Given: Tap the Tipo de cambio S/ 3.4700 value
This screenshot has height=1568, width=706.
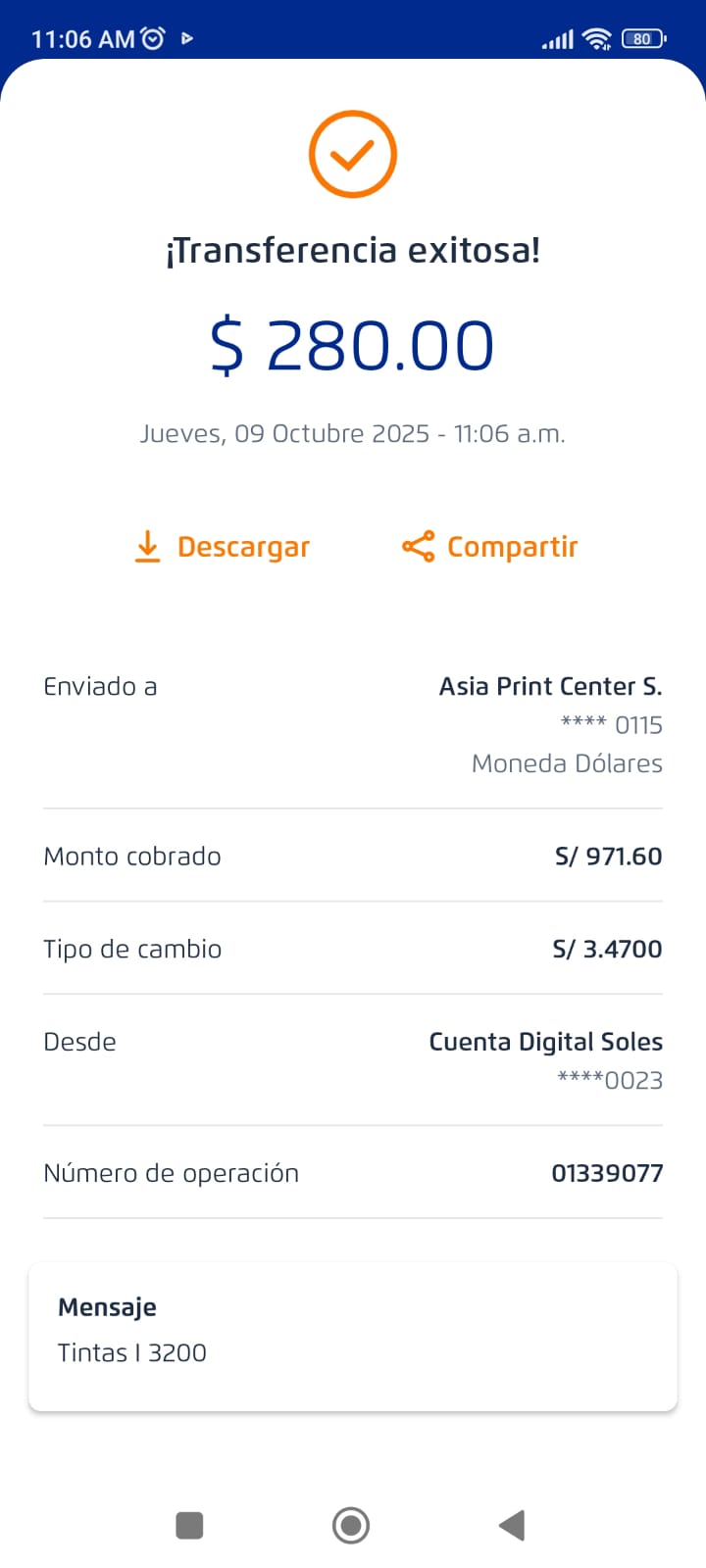Looking at the screenshot, I should click(x=607, y=949).
